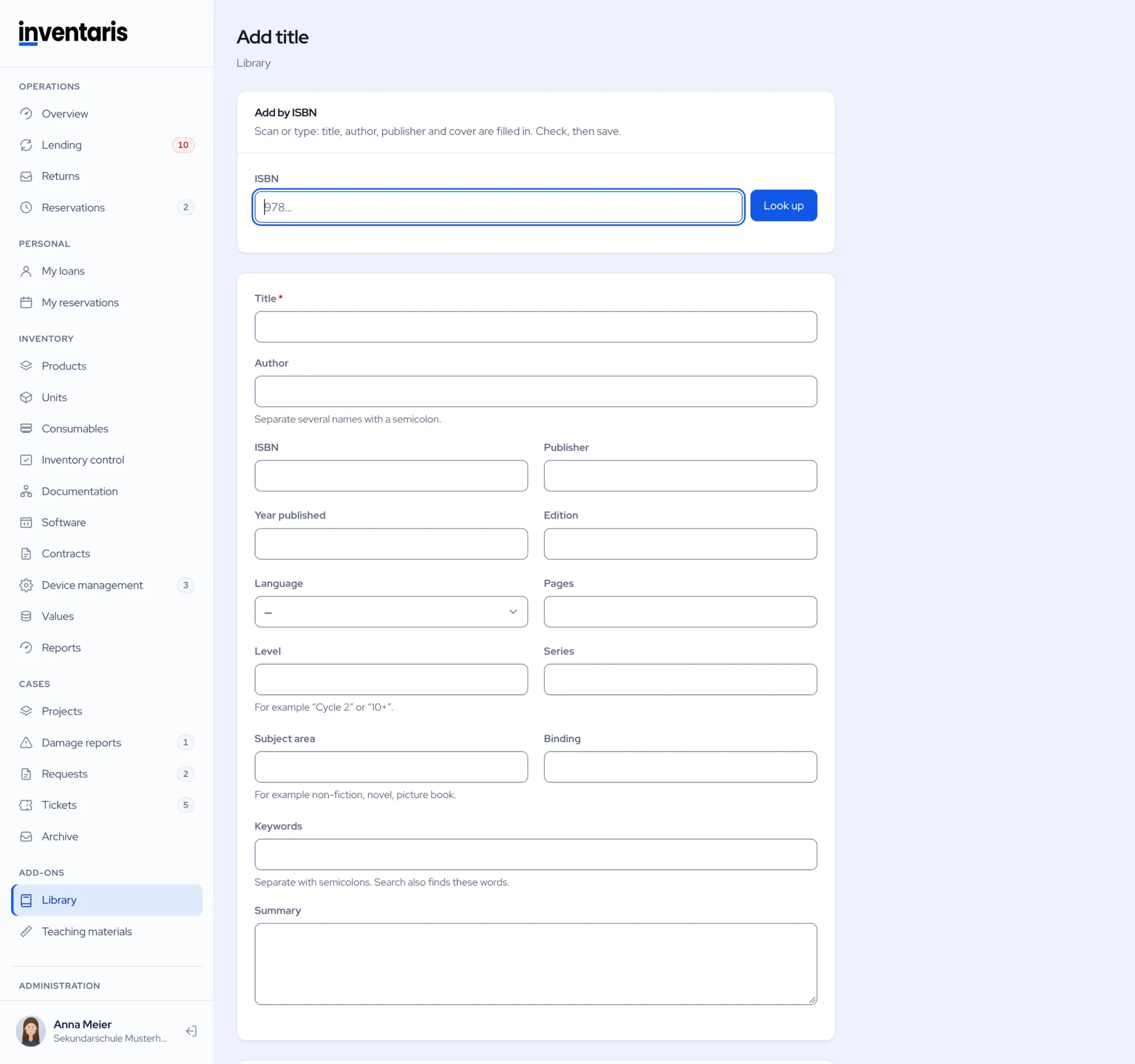Click Anna Meier's profile avatar
1135x1064 pixels.
pyautogui.click(x=31, y=1031)
